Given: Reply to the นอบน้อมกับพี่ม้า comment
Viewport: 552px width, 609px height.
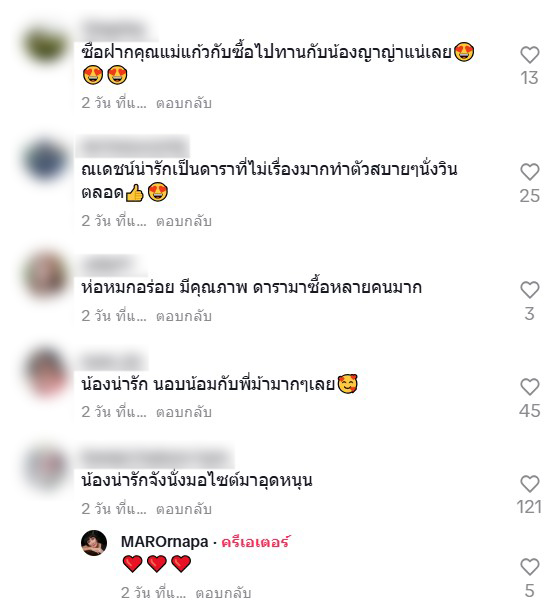Looking at the screenshot, I should point(184,412).
